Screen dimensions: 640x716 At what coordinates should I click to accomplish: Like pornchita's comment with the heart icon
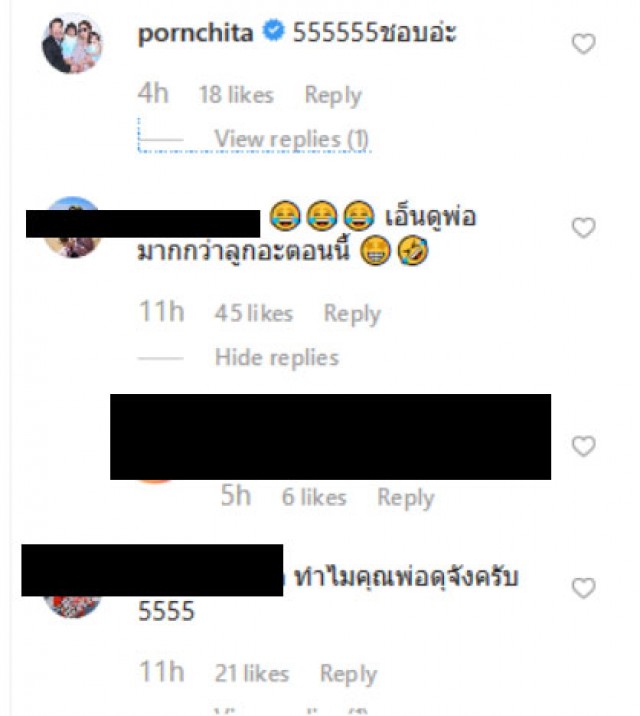(x=583, y=44)
